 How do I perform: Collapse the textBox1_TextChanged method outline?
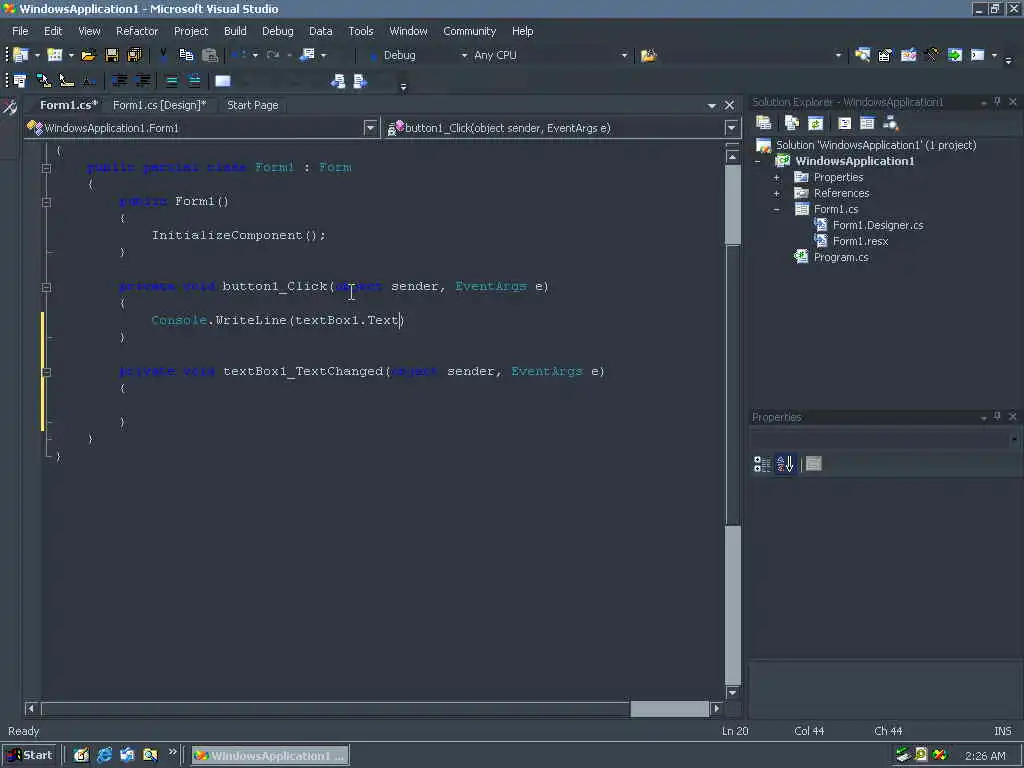[x=46, y=372]
